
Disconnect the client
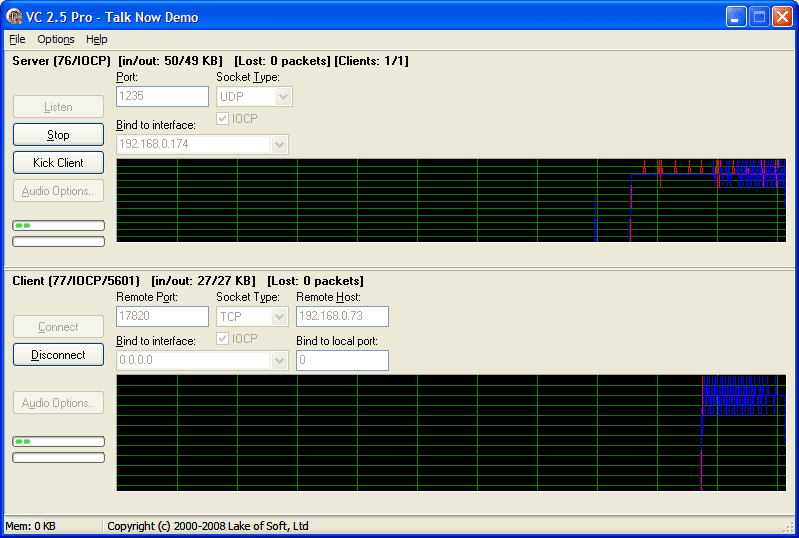pos(58,355)
